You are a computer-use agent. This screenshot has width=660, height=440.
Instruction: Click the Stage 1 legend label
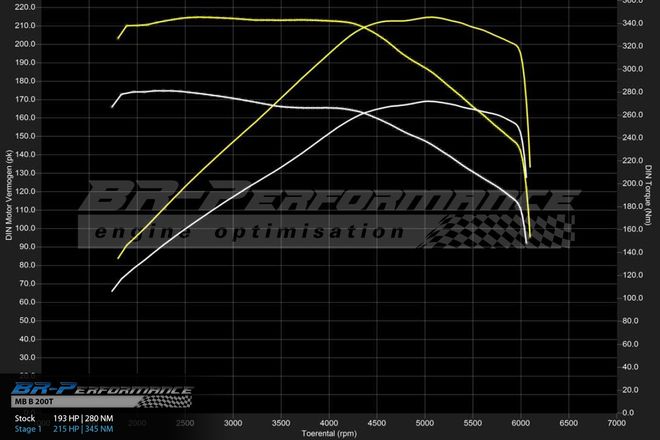[x=30, y=429]
